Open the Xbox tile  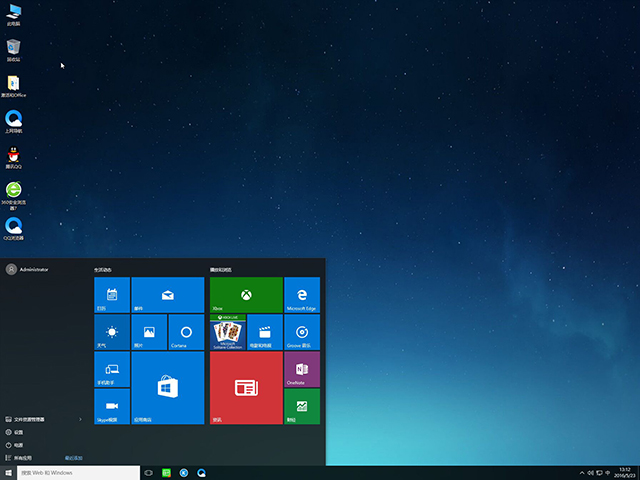tap(246, 295)
